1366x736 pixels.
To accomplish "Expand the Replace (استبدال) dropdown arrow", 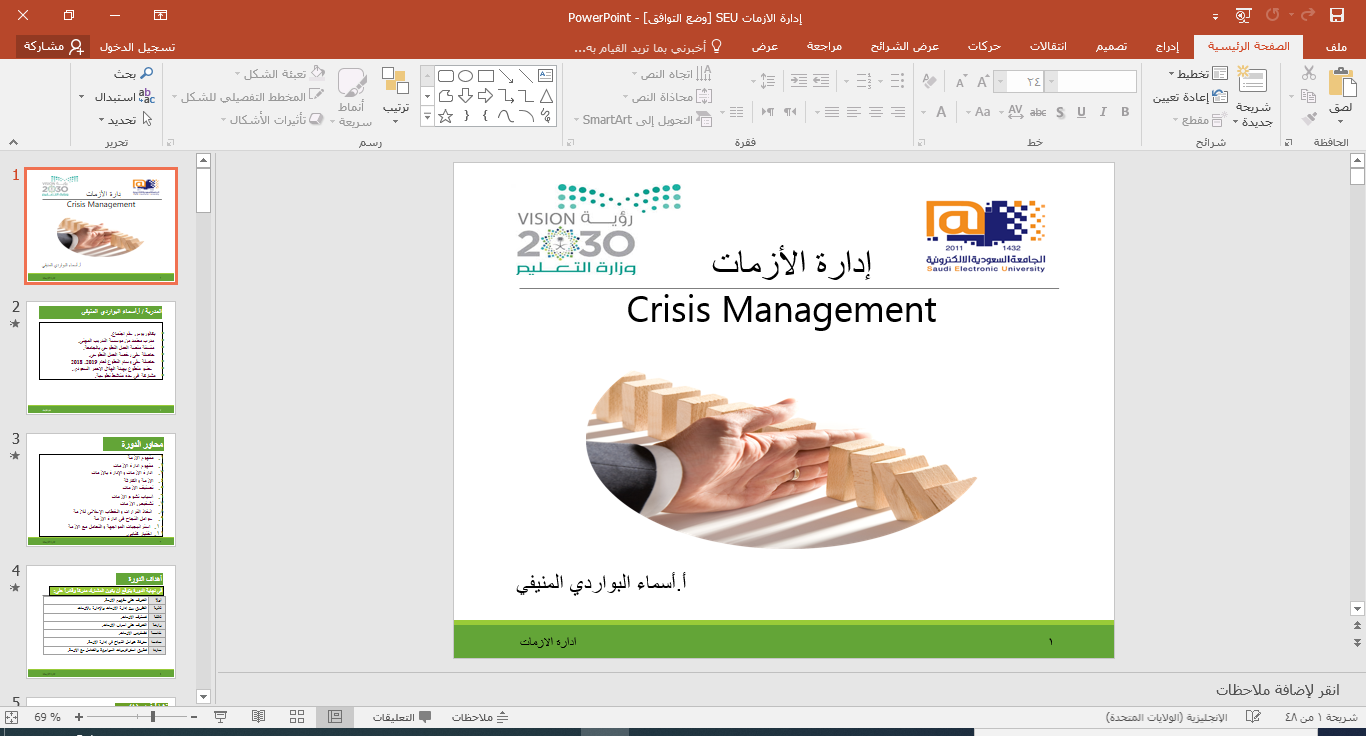I will tap(82, 97).
